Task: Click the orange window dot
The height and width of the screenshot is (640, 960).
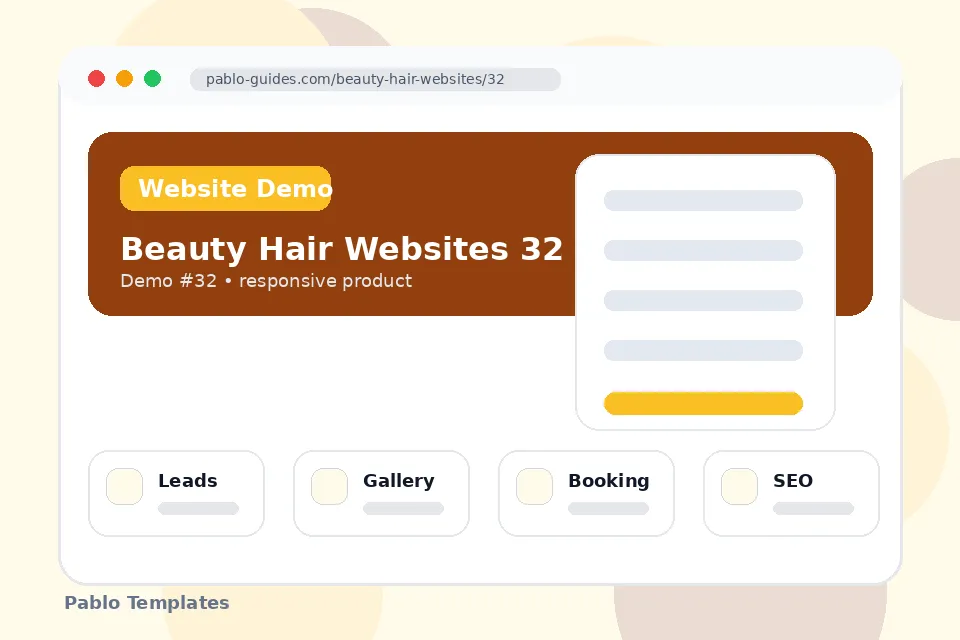Action: [x=124, y=79]
